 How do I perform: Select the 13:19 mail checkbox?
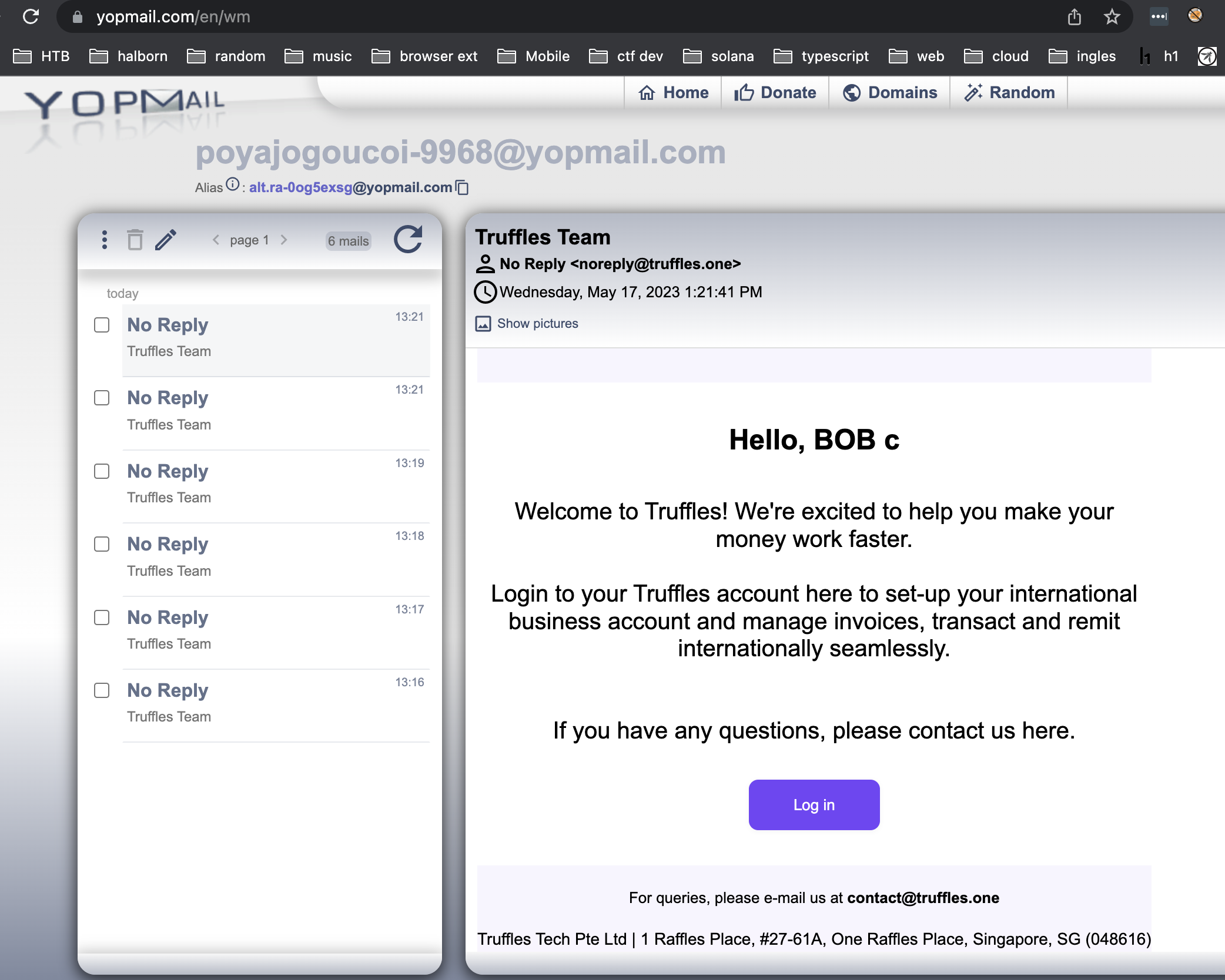(102, 471)
